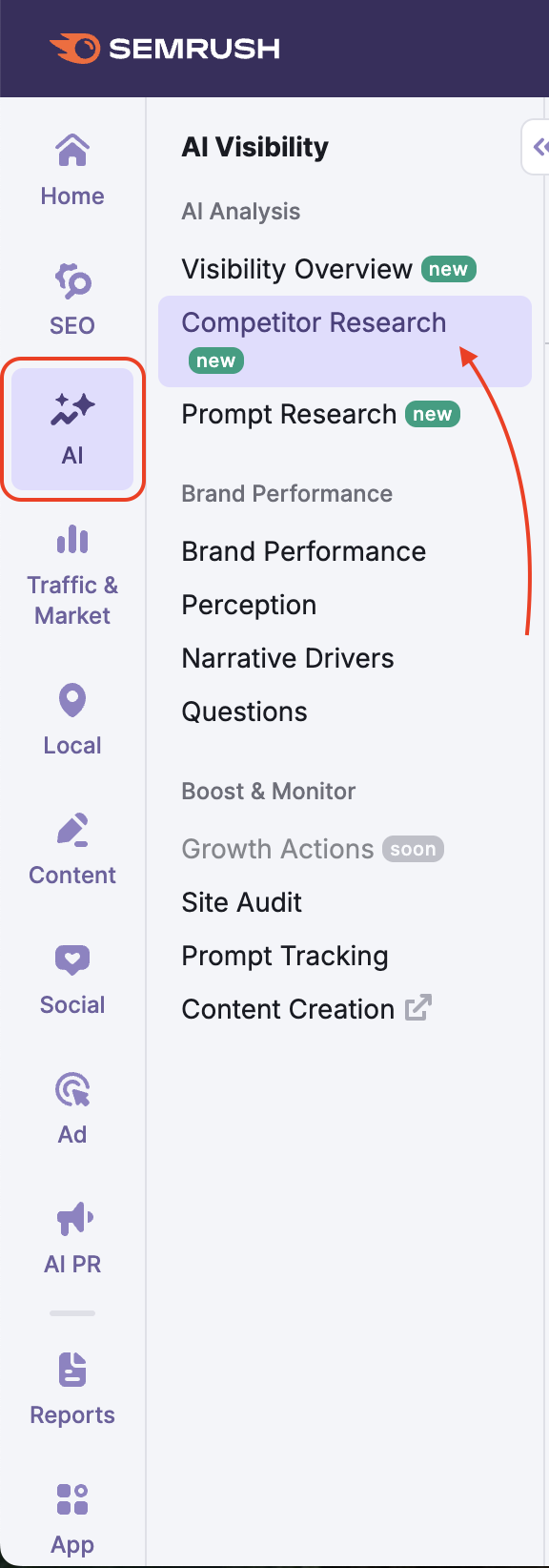Select the Reports document icon

71,1370
